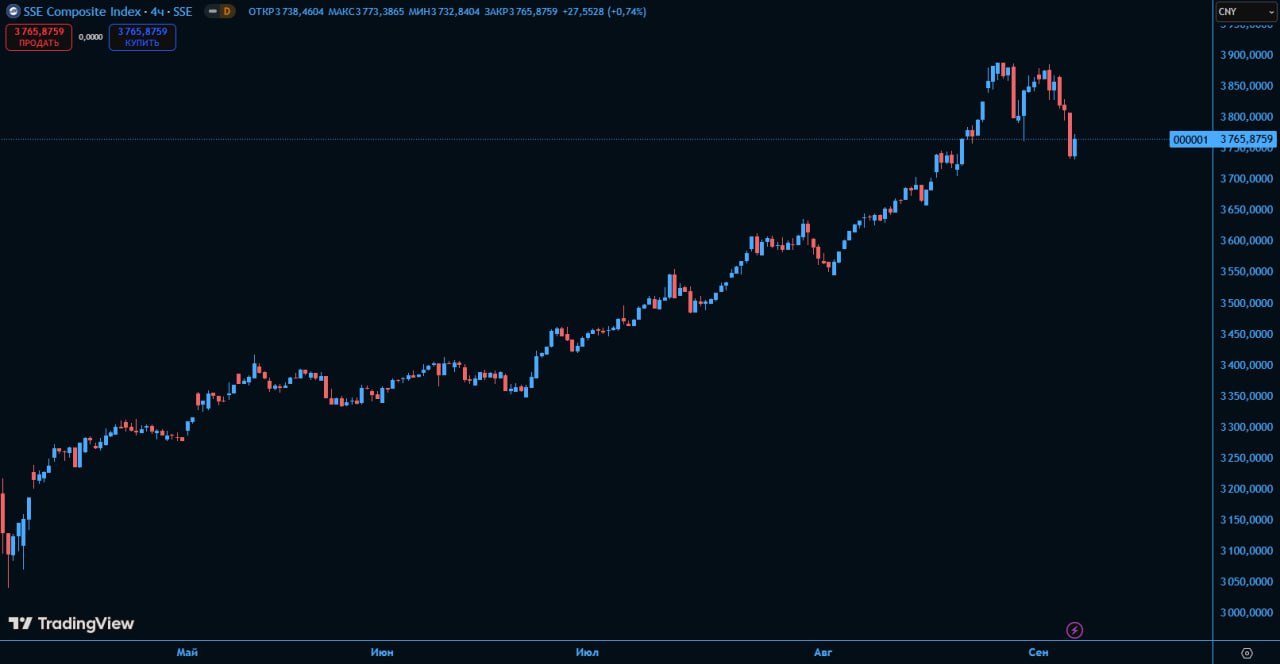Click the +27,5528 (+0,74%) change value
Viewport: 1280px width, 664px height.
[605, 12]
